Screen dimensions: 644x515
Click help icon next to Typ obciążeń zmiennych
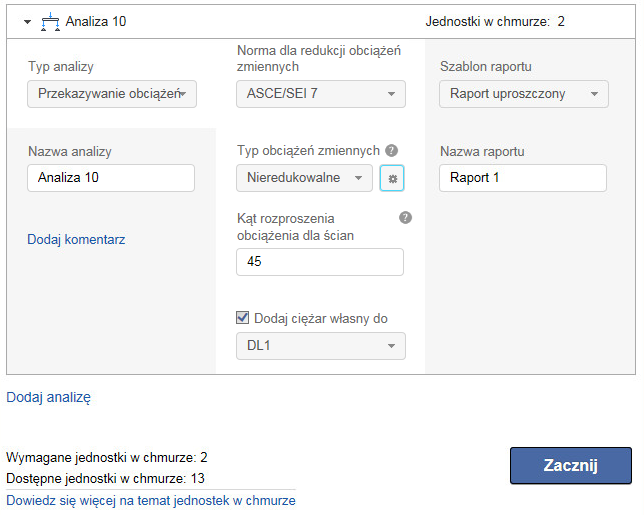[392, 150]
